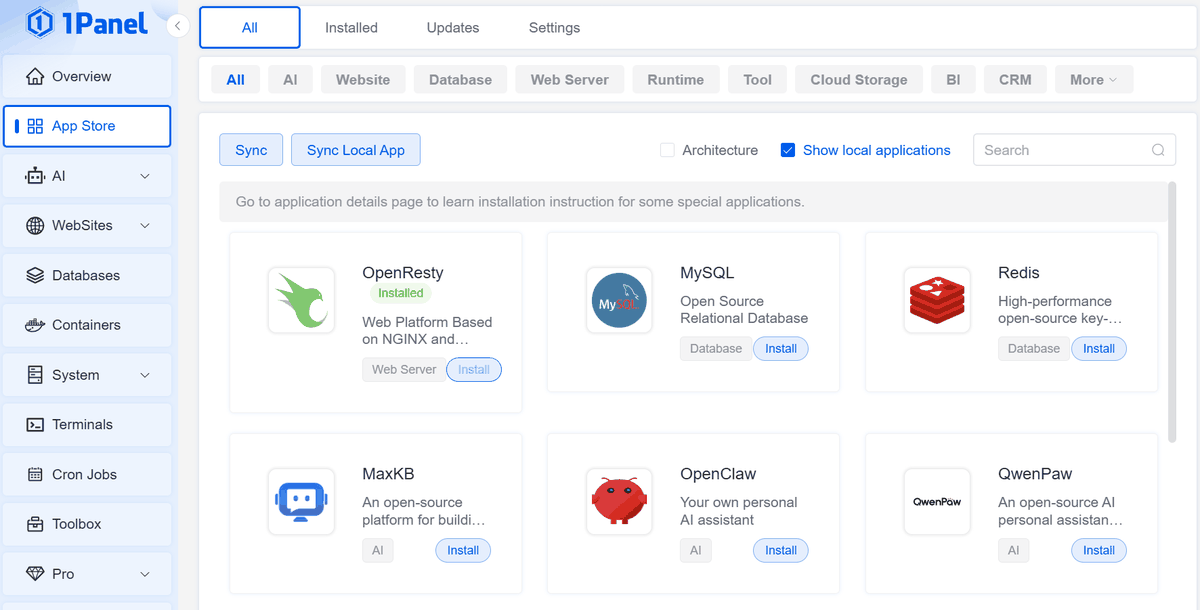Filter apps by AI category
Viewport: 1200px width, 610px height.
pyautogui.click(x=290, y=80)
